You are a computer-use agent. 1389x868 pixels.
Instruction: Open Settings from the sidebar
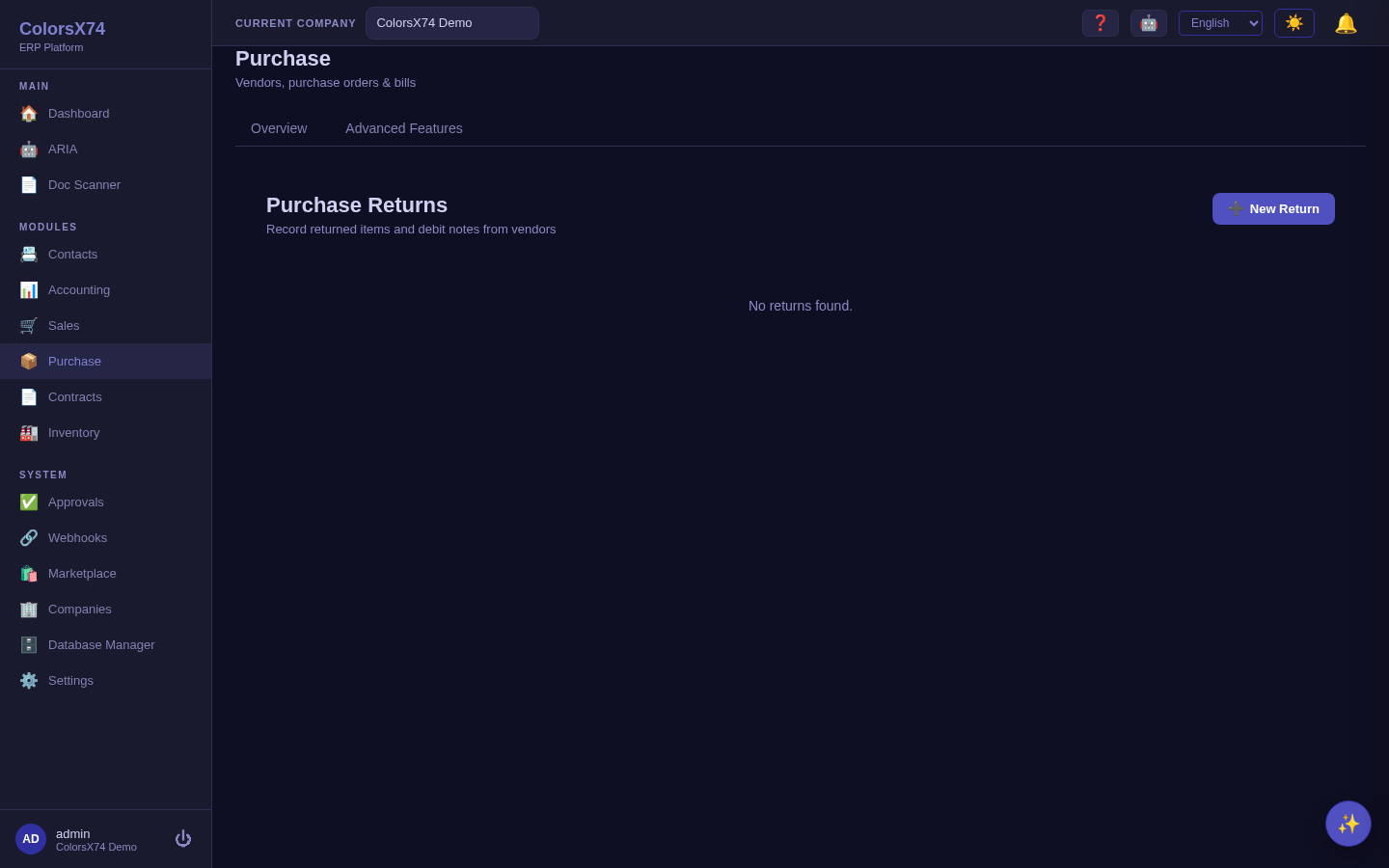coord(105,681)
